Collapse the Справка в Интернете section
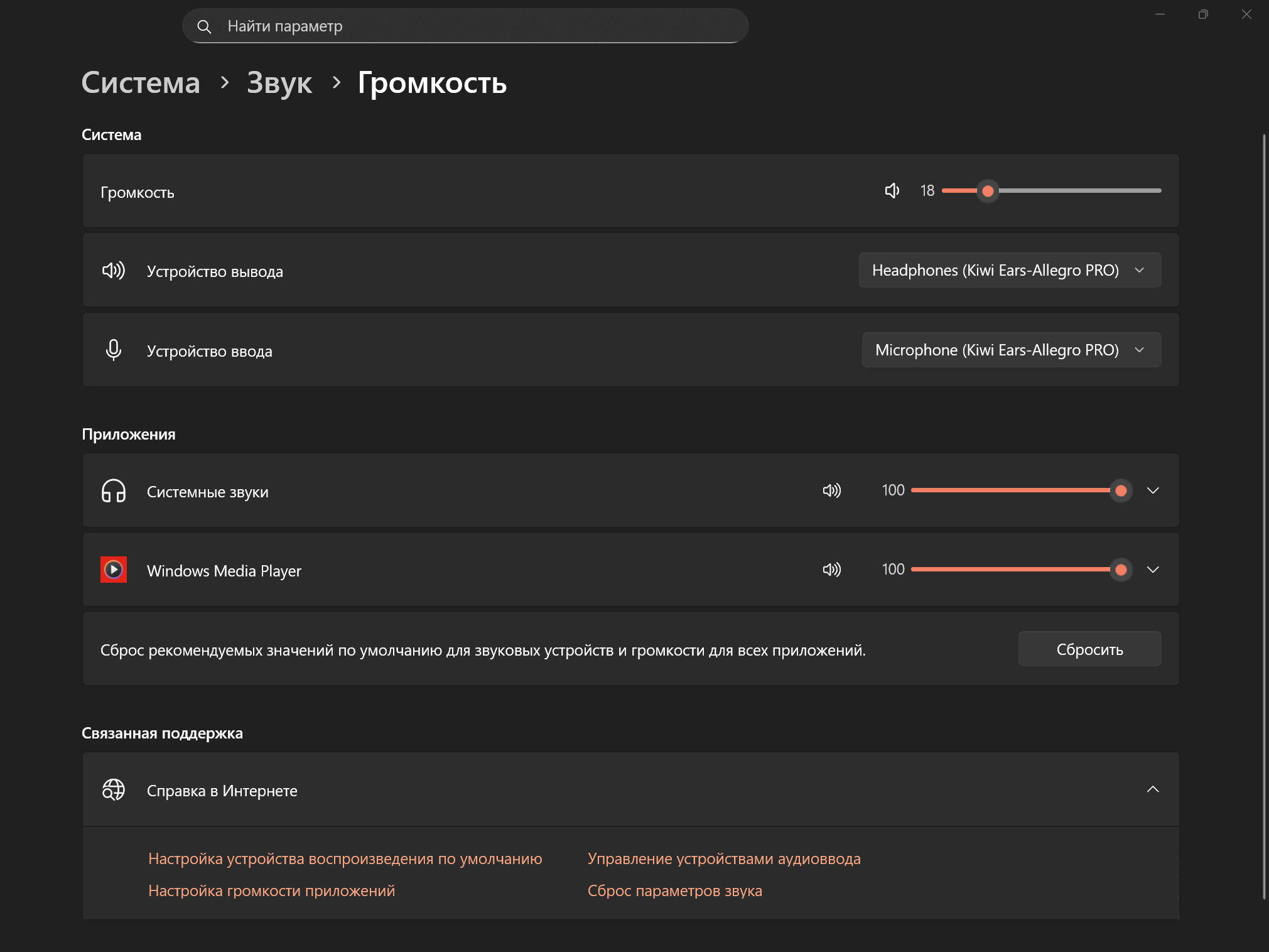 1153,789
